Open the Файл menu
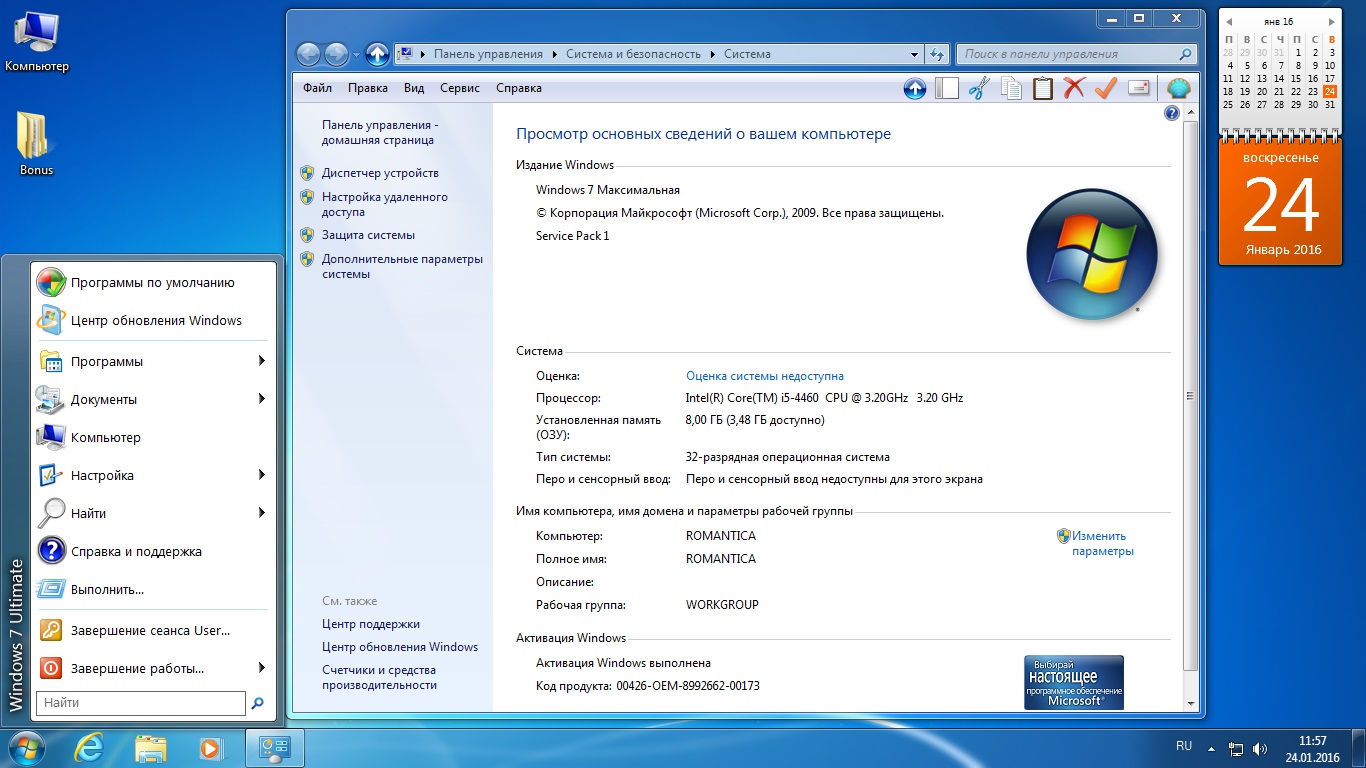Image resolution: width=1366 pixels, height=768 pixels. [x=317, y=88]
